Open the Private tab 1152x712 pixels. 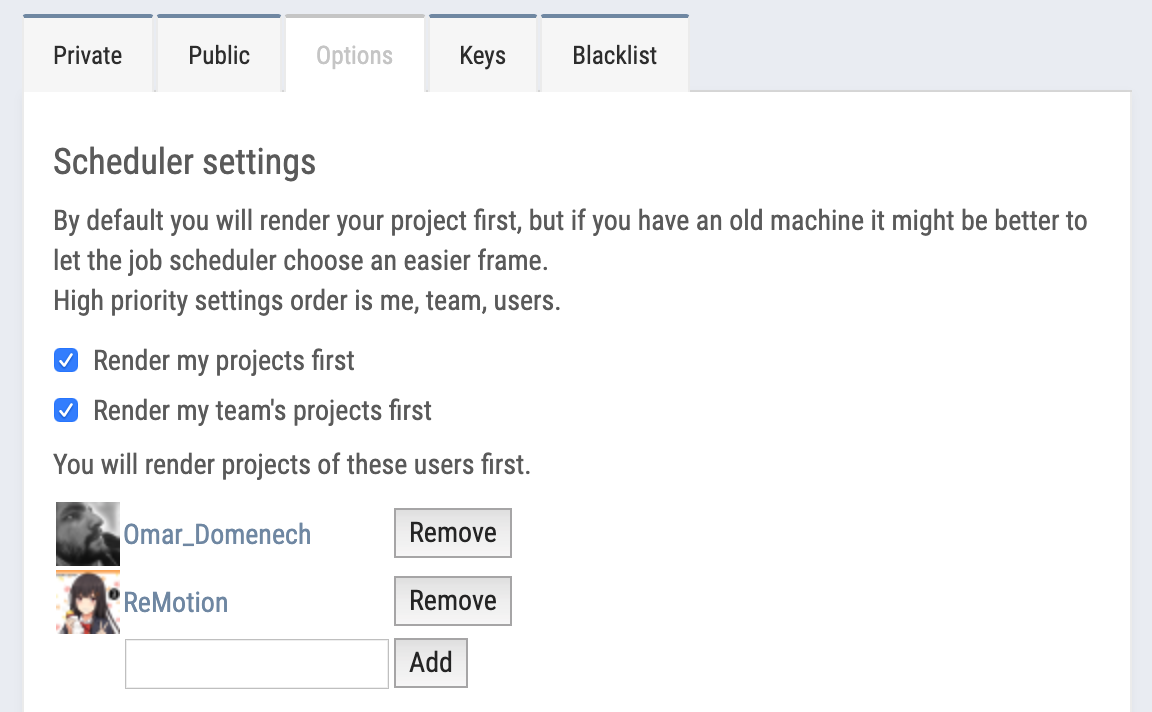88,55
